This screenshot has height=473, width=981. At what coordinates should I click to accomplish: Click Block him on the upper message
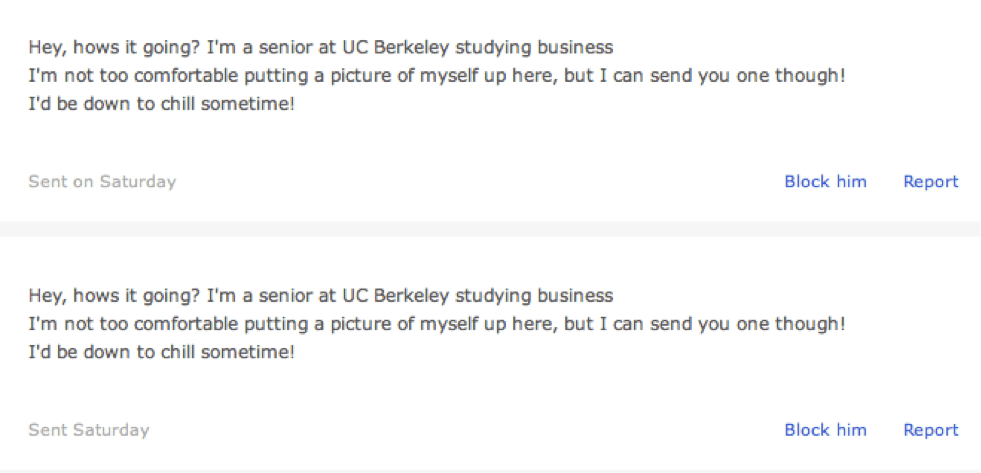(825, 181)
